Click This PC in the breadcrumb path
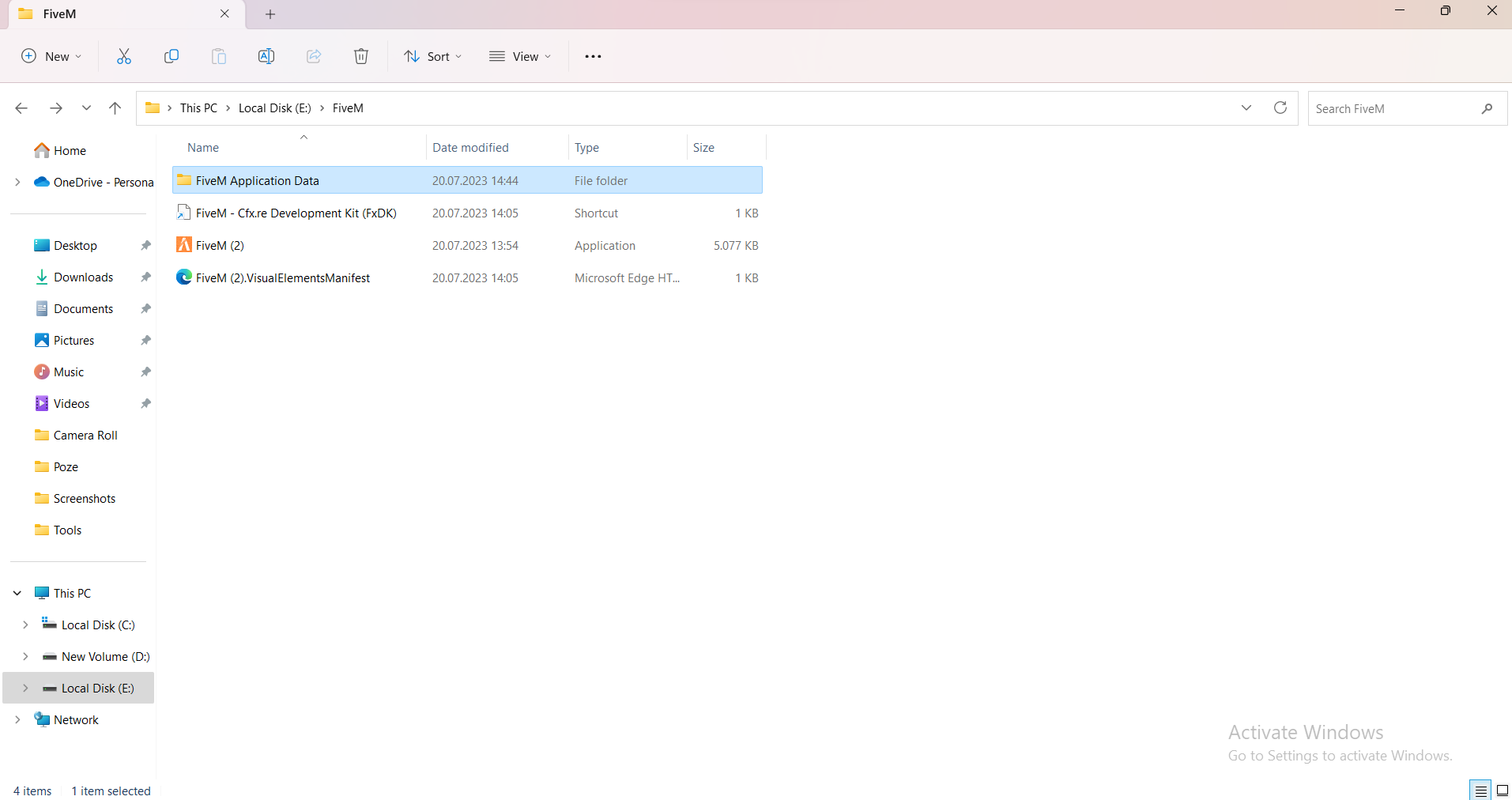Viewport: 1512px width, 800px height. point(198,108)
